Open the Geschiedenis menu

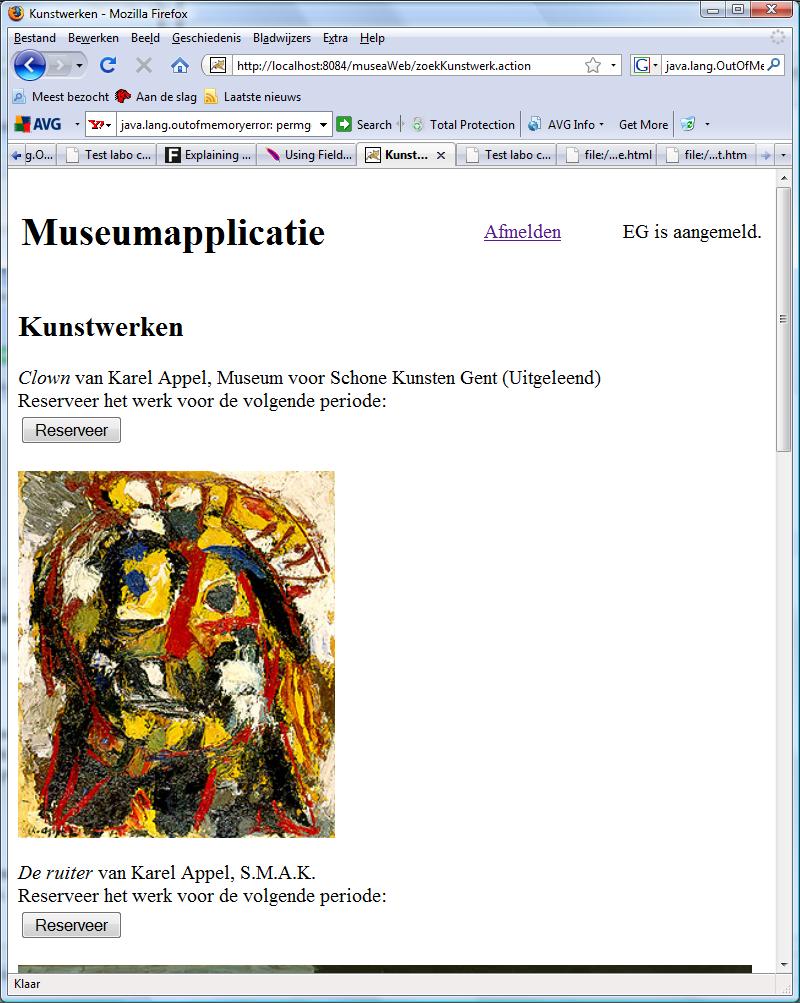pos(206,38)
